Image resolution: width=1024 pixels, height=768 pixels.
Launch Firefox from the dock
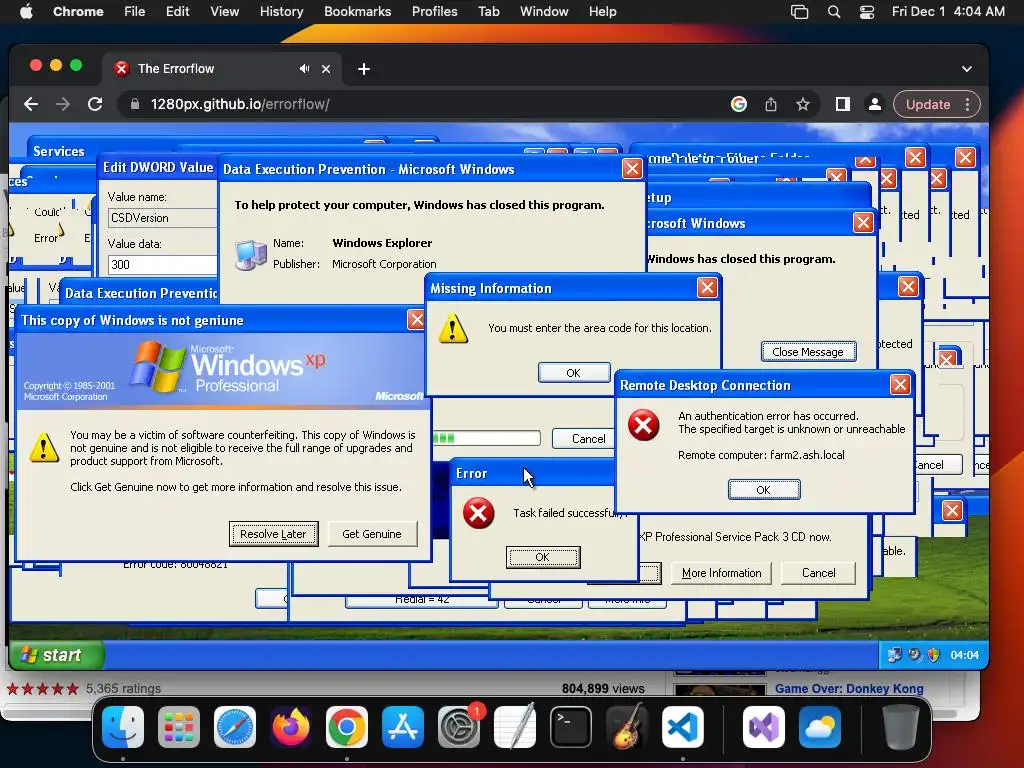pos(291,727)
